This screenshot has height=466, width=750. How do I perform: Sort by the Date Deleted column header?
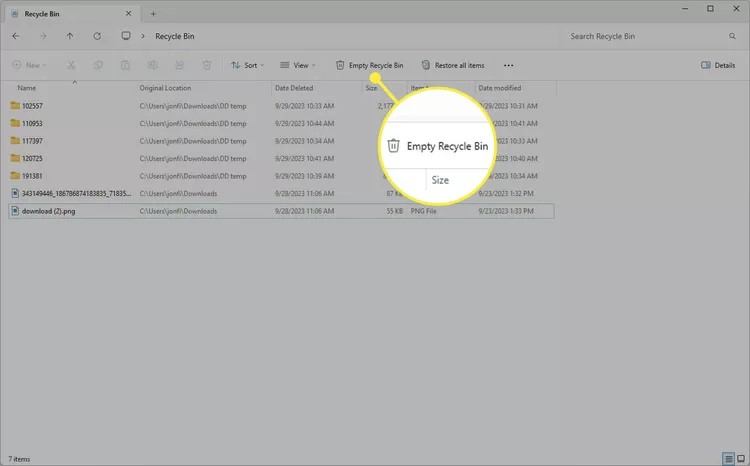point(294,88)
